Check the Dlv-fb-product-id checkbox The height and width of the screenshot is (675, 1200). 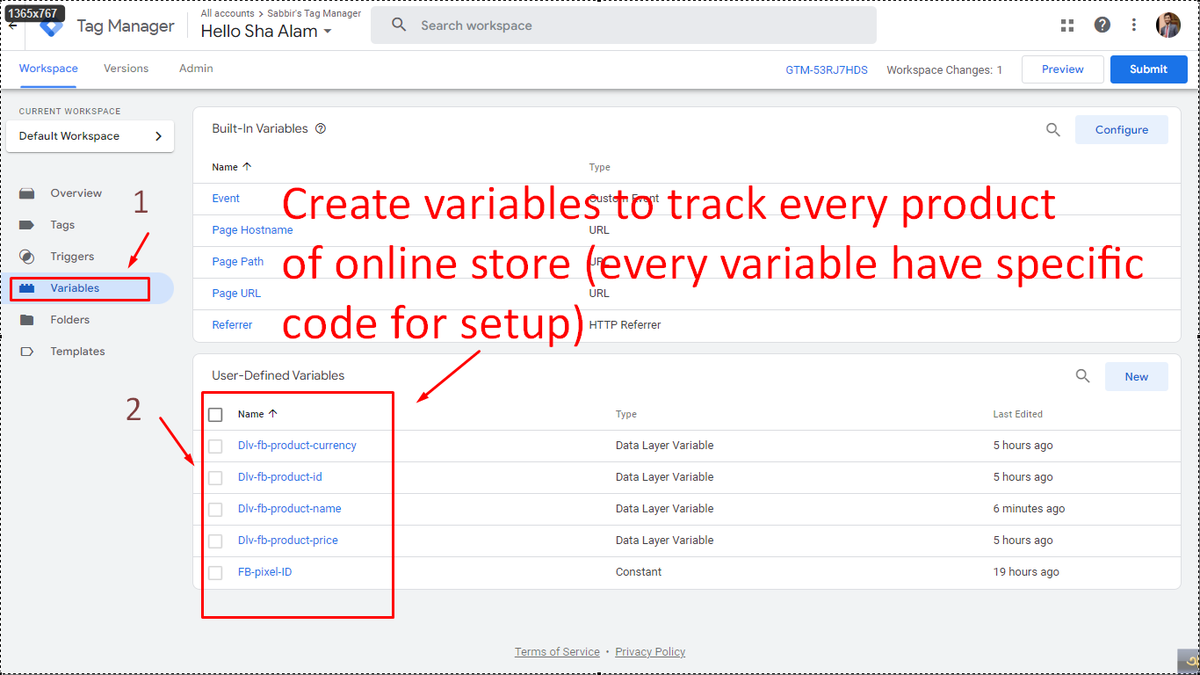coord(215,478)
